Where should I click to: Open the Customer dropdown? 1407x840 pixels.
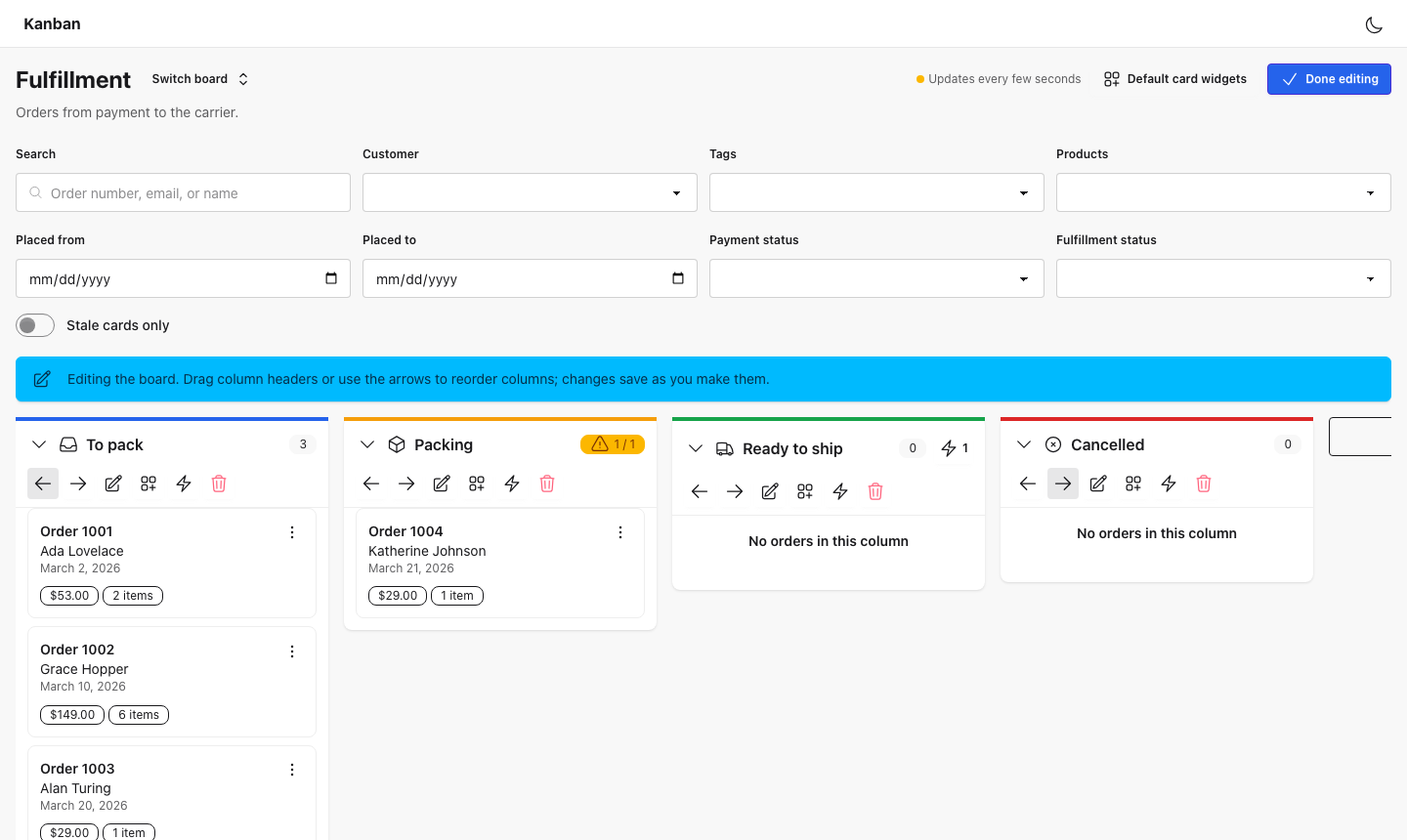(x=530, y=192)
